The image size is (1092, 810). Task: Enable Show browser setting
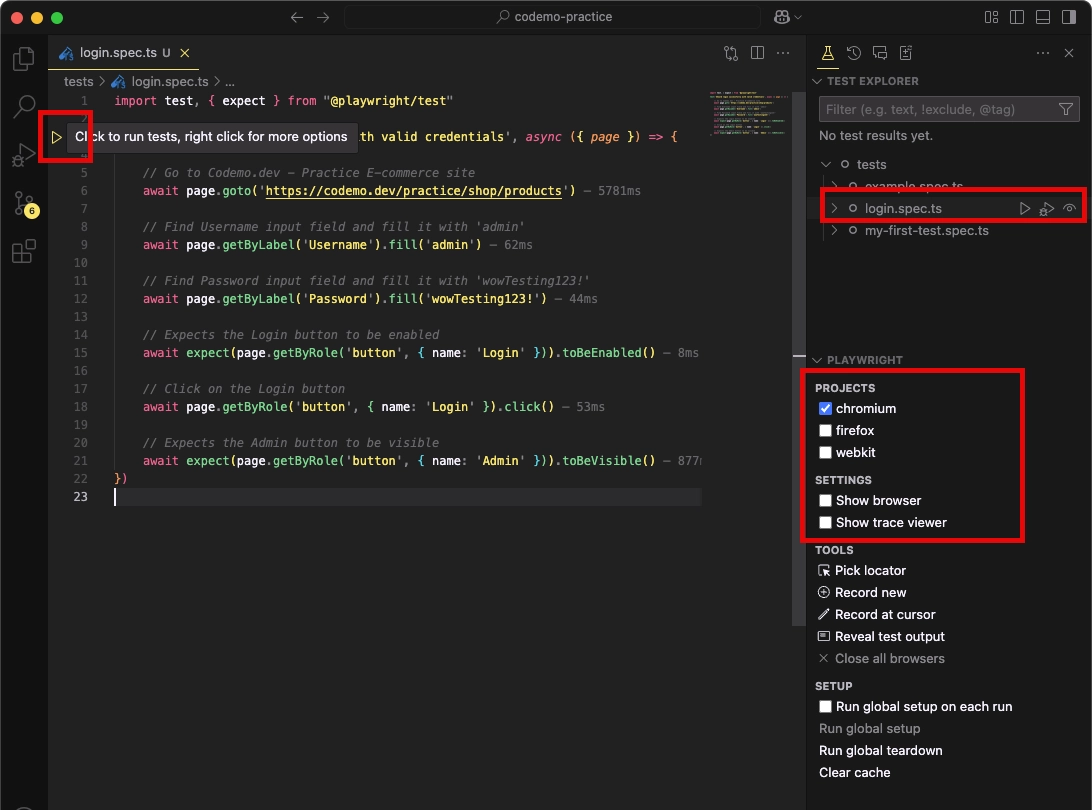825,501
